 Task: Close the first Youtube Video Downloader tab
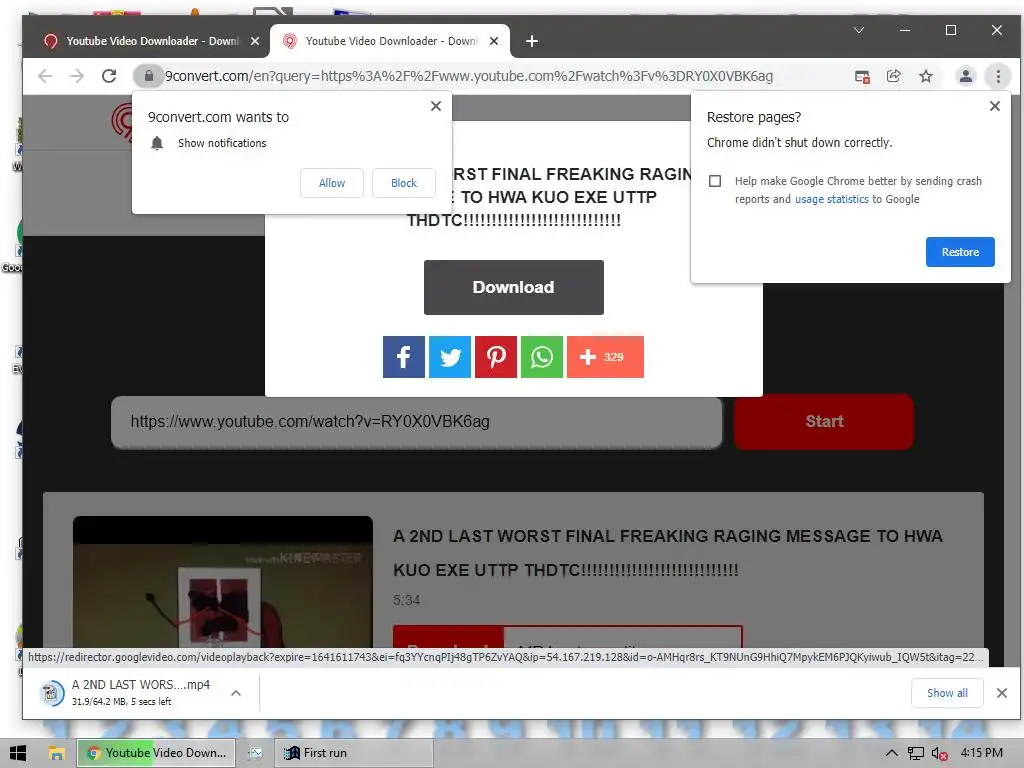(255, 41)
